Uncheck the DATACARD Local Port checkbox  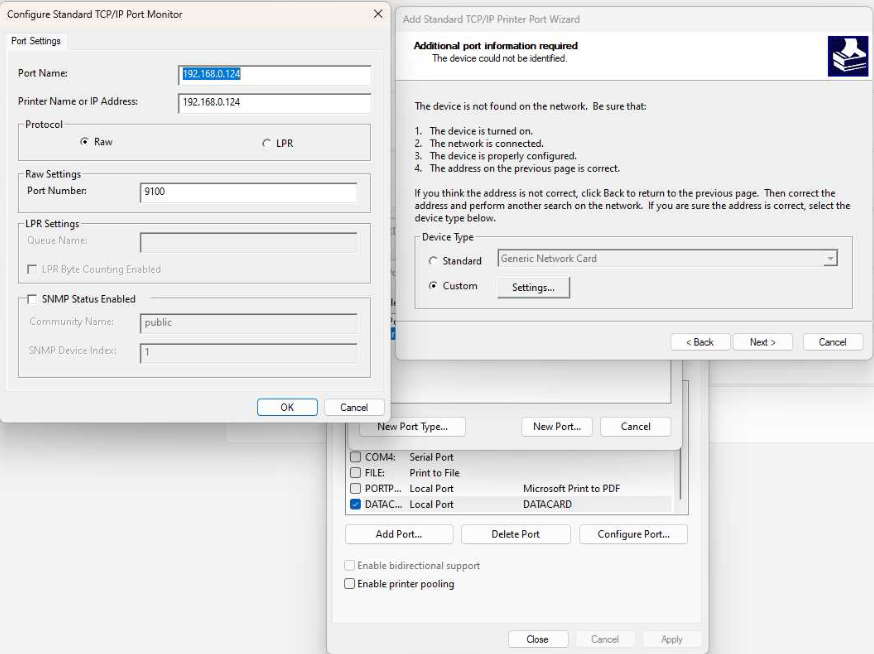(355, 505)
